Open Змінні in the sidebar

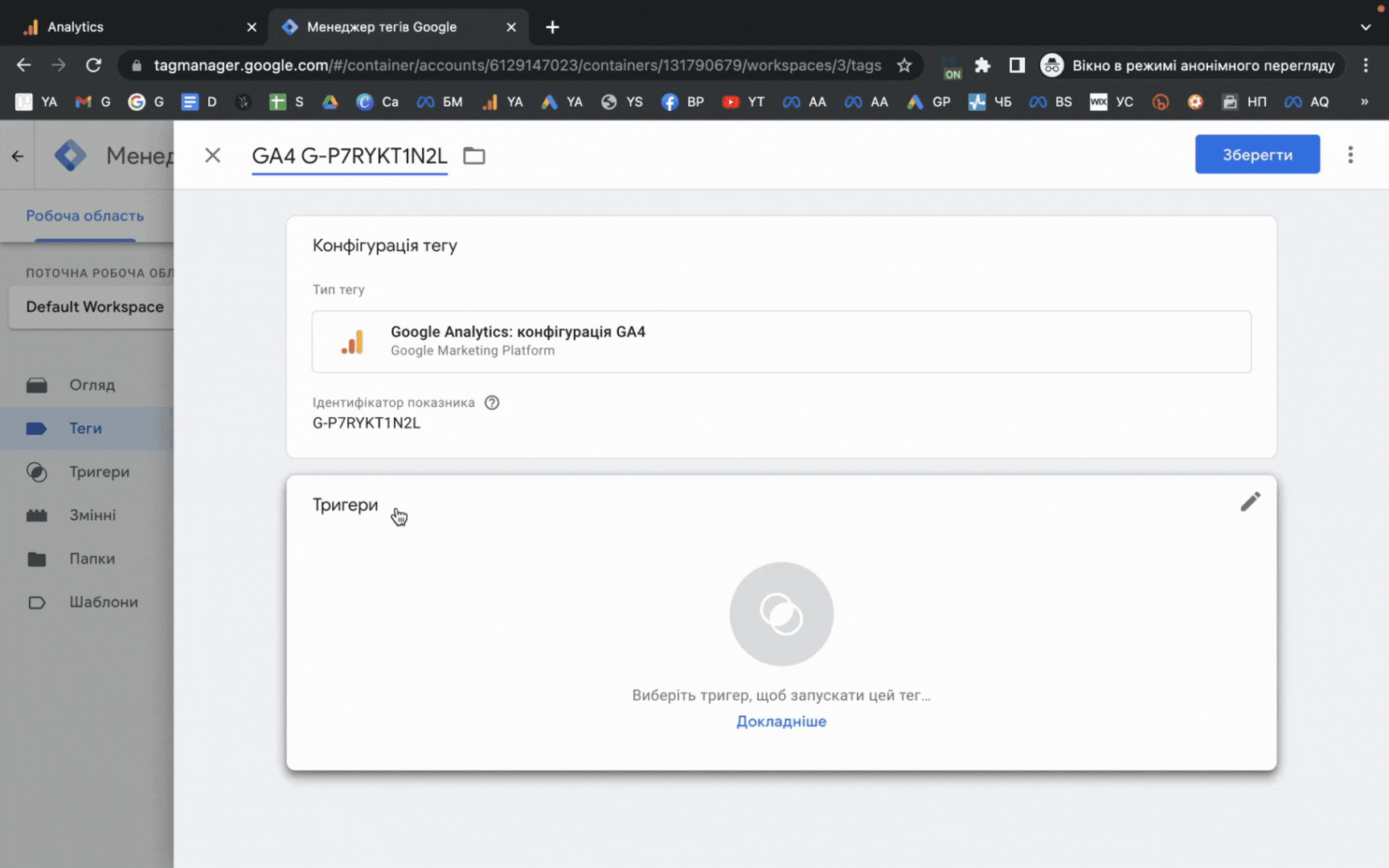pyautogui.click(x=86, y=515)
